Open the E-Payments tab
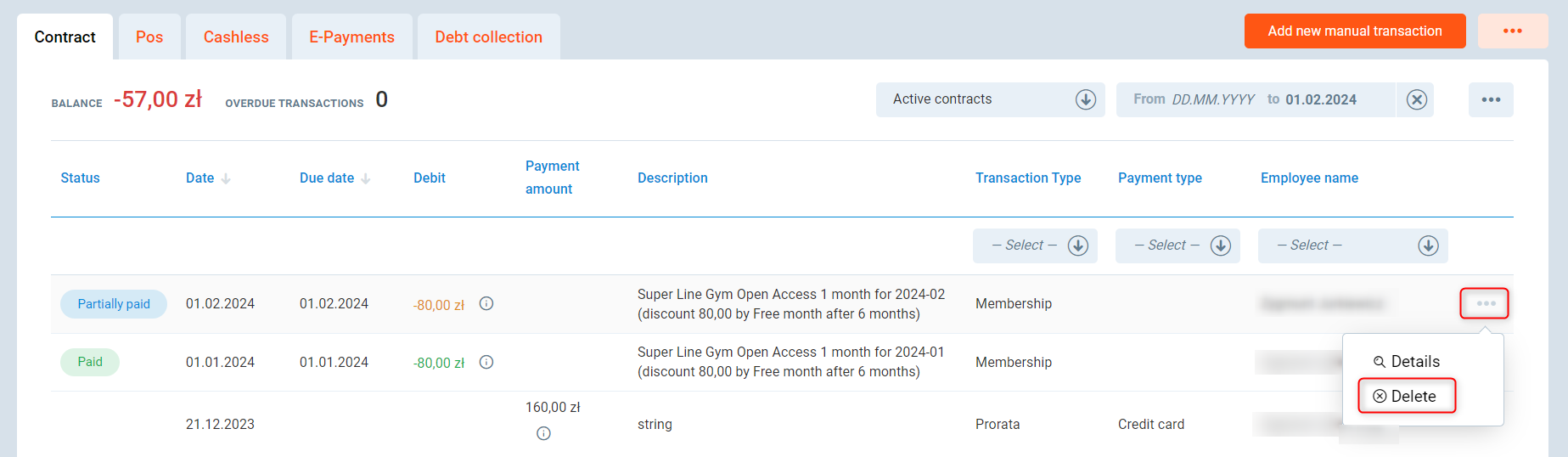 pos(351,37)
